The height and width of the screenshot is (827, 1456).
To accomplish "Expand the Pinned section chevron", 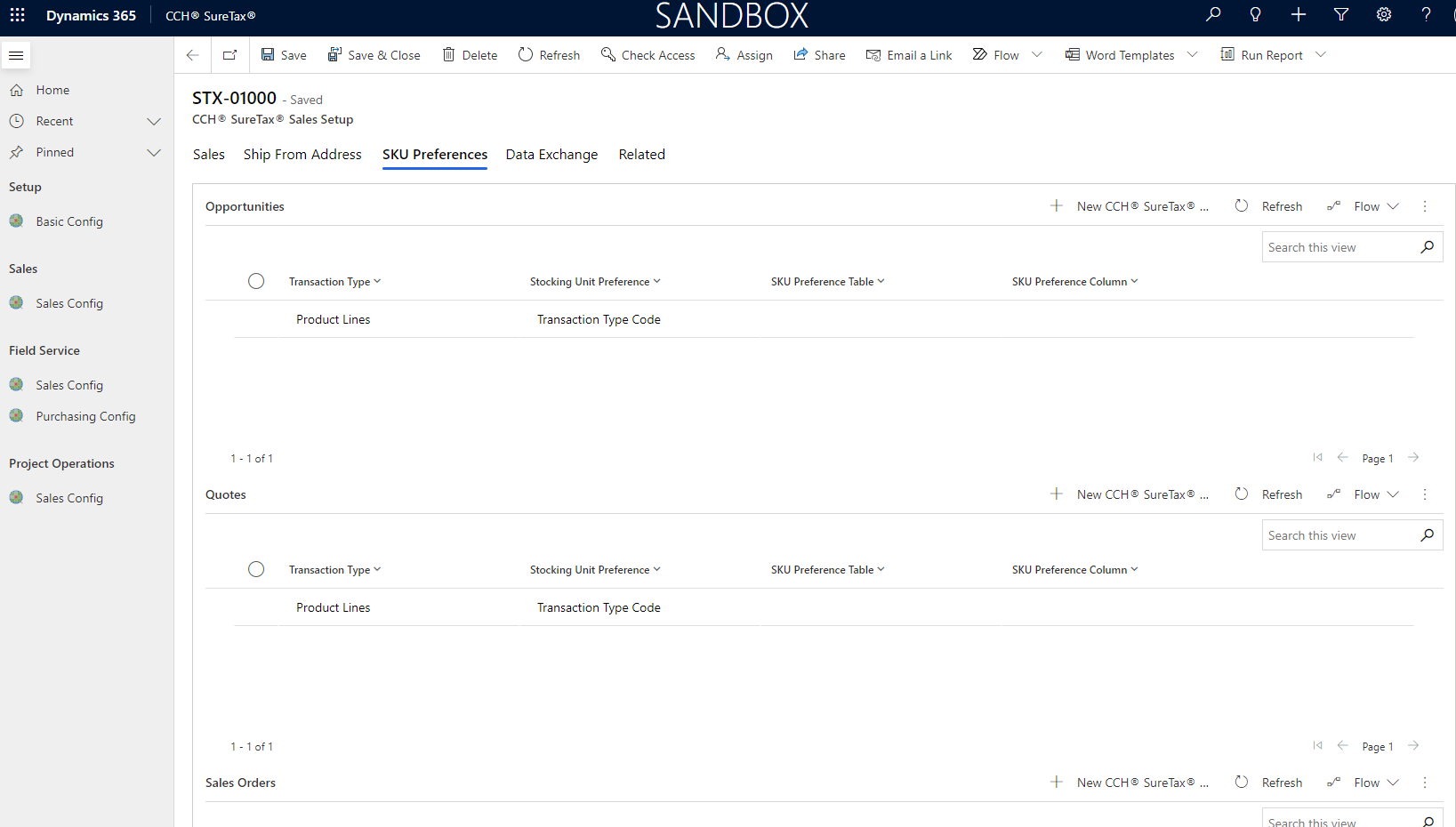I will 154,152.
